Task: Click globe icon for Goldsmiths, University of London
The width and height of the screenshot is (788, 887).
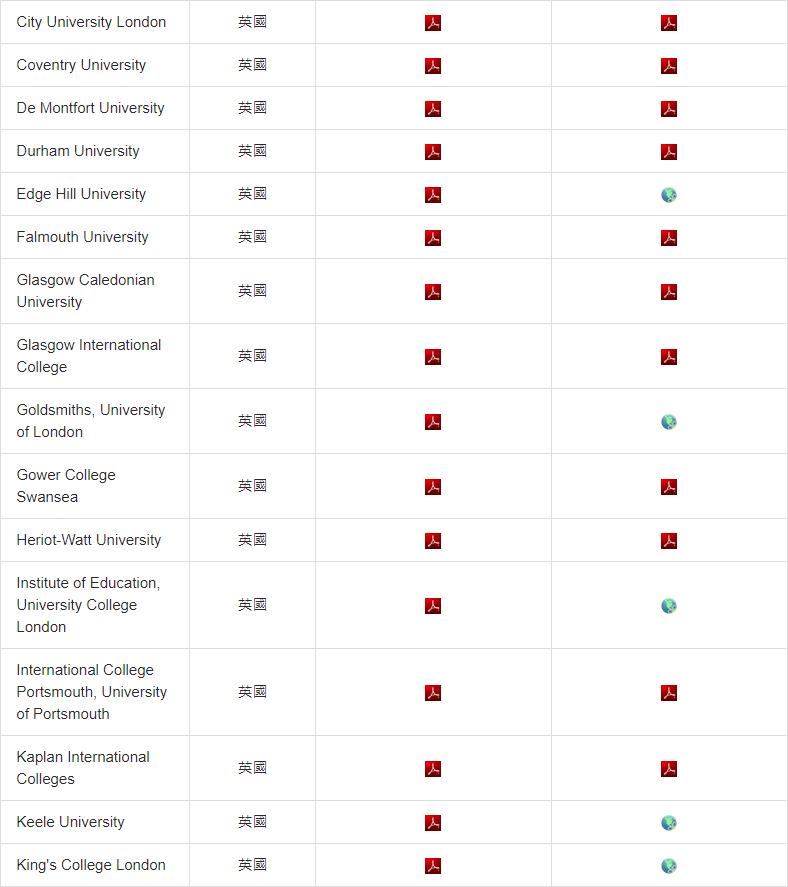Action: [669, 422]
